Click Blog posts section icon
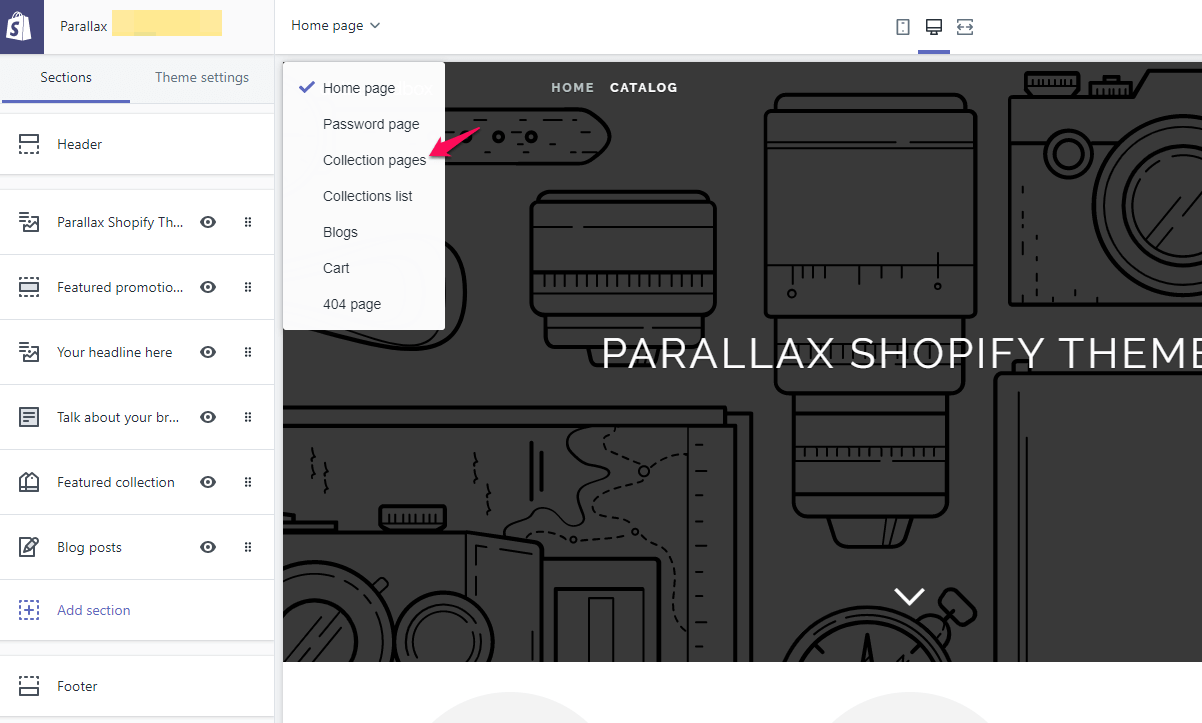Viewport: 1202px width, 723px height. [29, 547]
